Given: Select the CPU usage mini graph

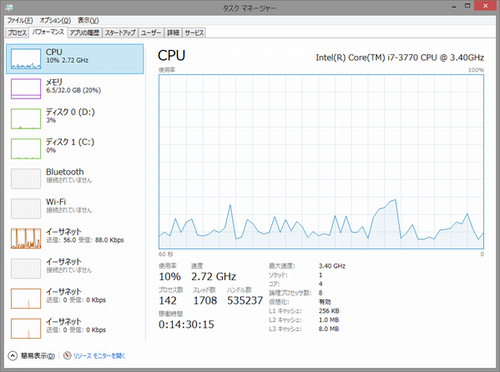Looking at the screenshot, I should pyautogui.click(x=26, y=59).
